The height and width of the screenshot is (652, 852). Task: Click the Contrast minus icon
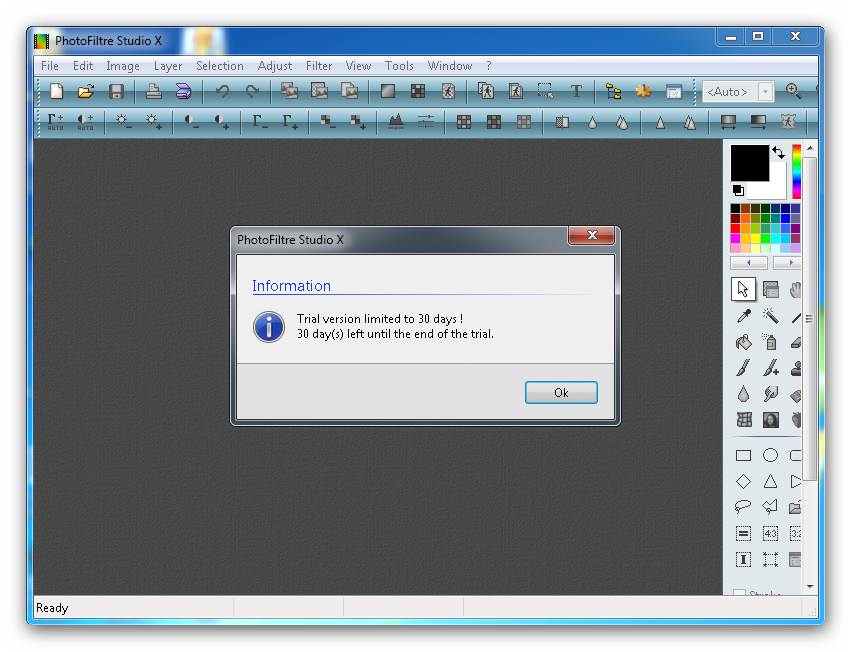tap(191, 122)
